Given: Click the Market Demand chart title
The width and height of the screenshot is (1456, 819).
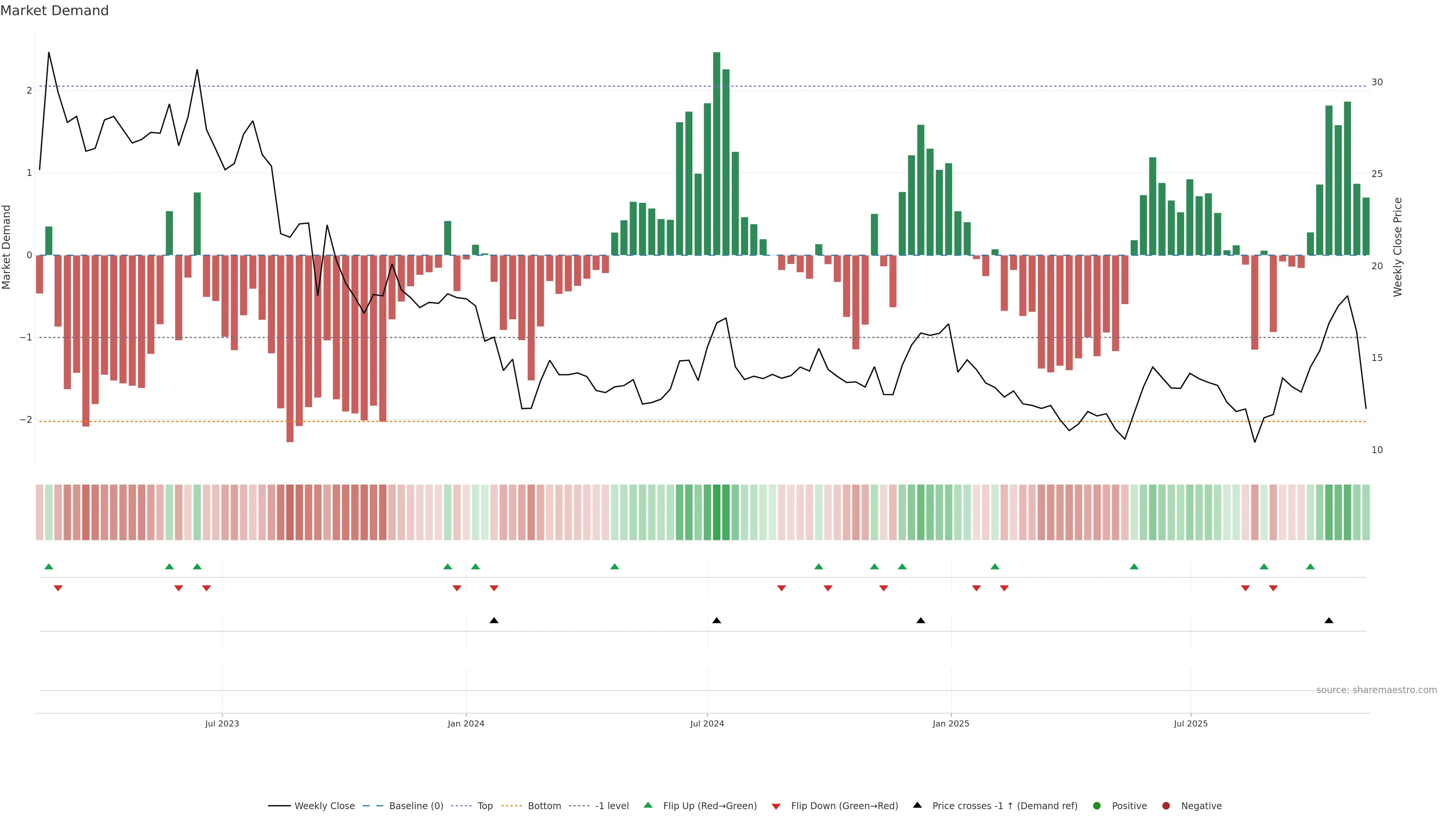Looking at the screenshot, I should 54,11.
